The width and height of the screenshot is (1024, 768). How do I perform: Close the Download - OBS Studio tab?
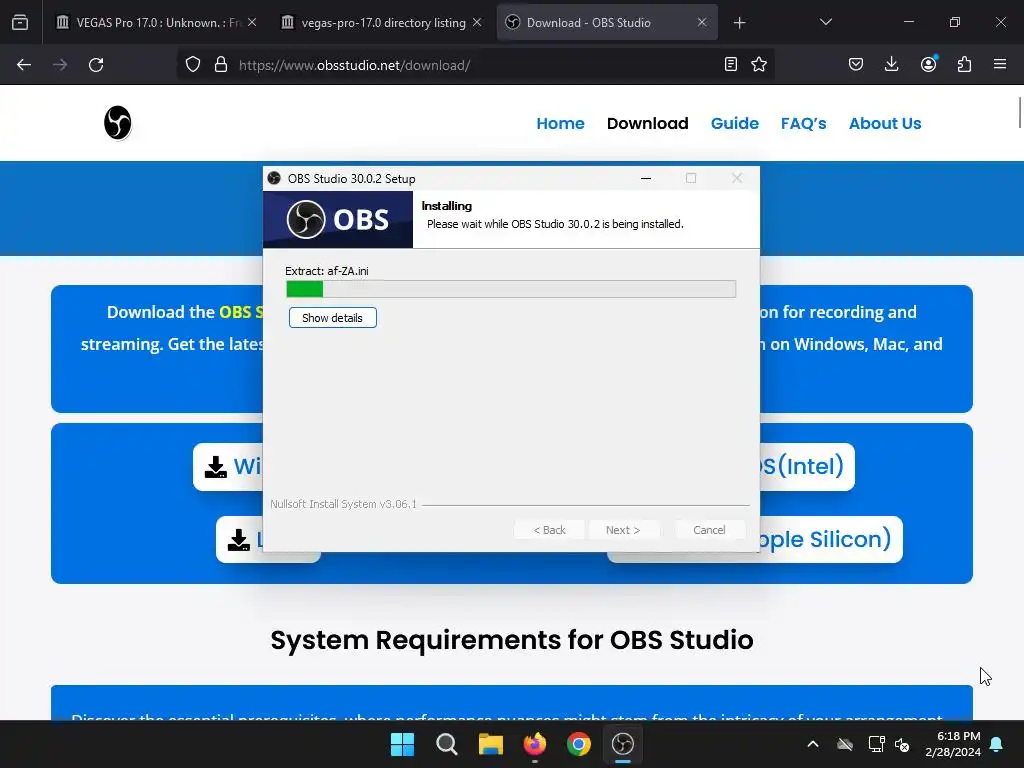[702, 22]
